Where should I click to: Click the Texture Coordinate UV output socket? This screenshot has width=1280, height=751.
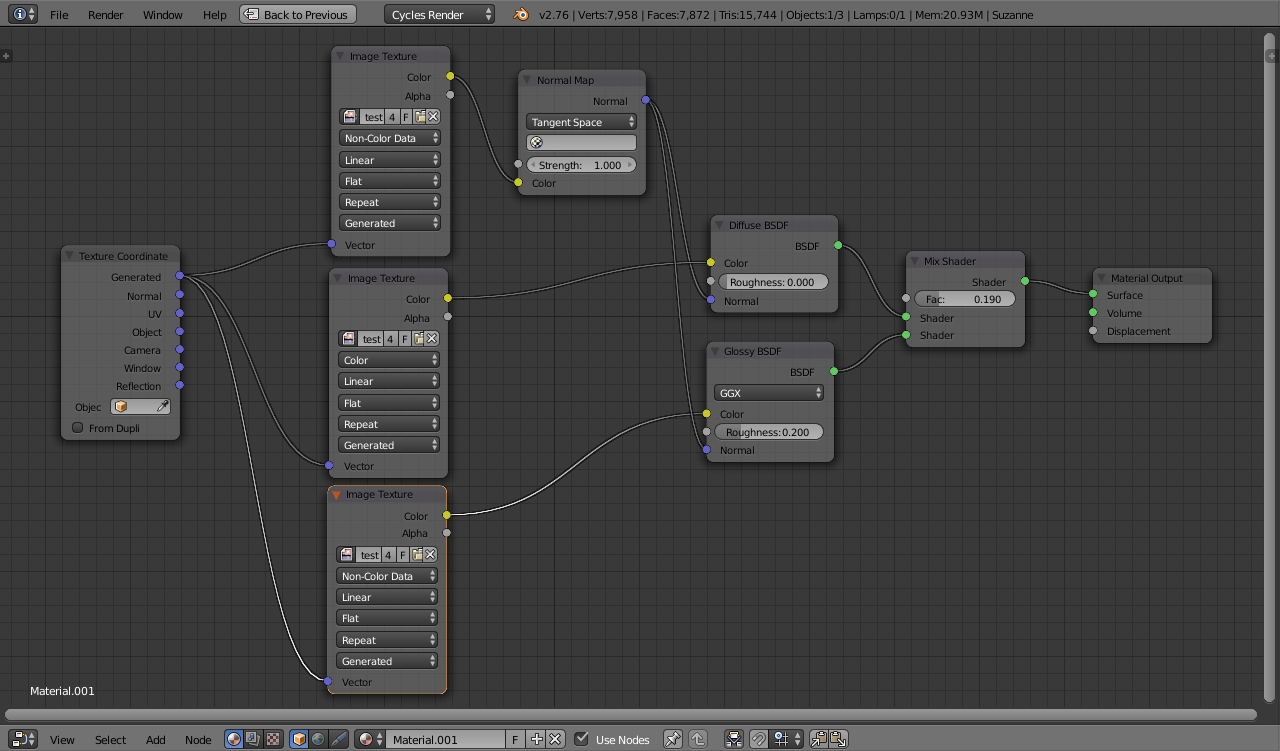click(x=180, y=314)
